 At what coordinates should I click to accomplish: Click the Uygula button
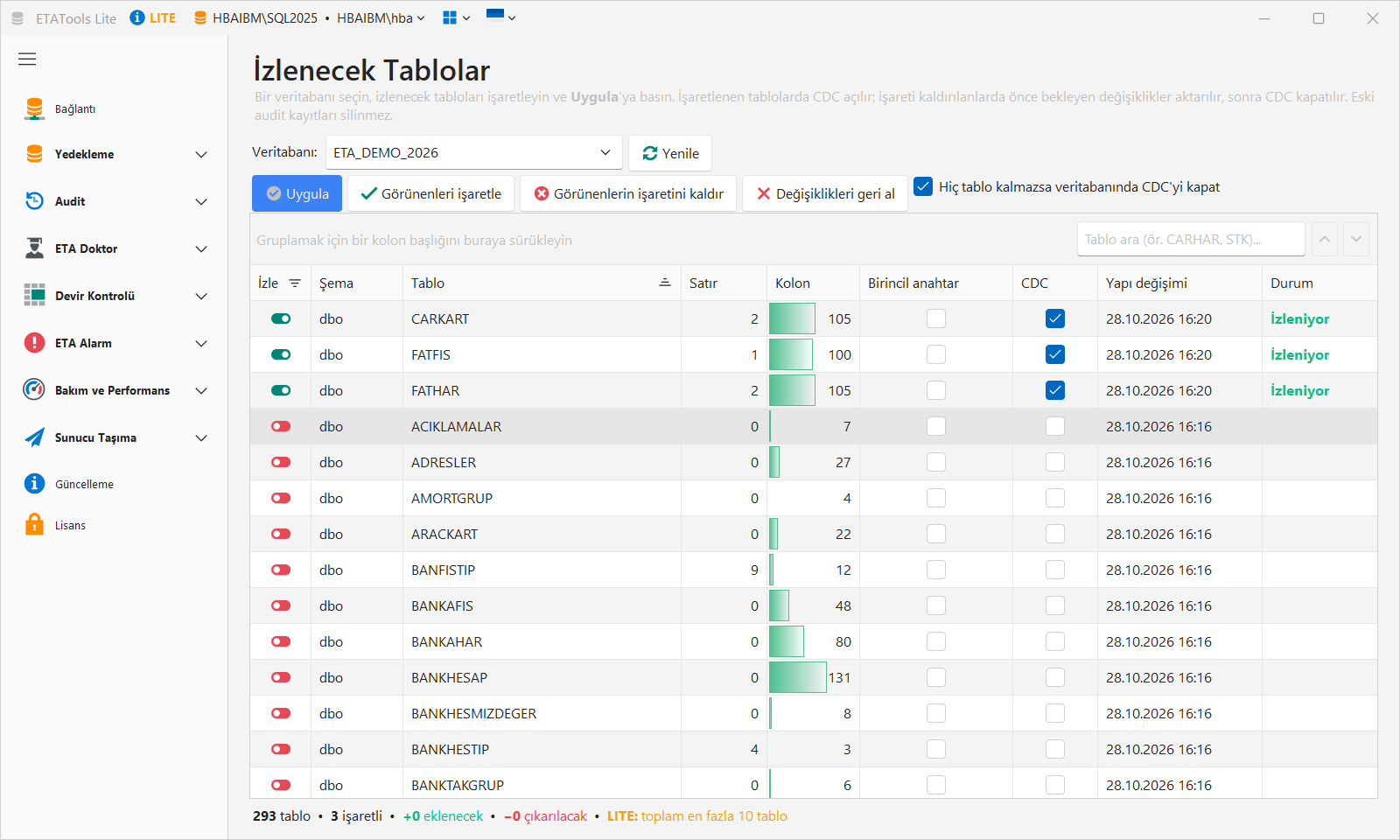click(x=297, y=193)
